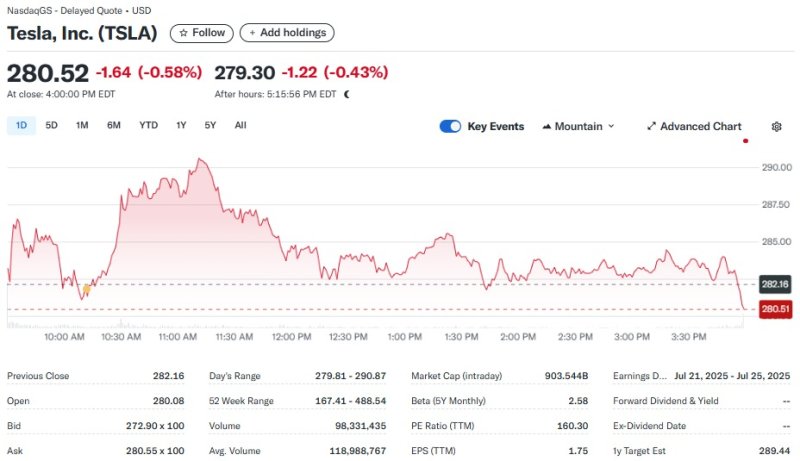The image size is (800, 461).
Task: Click the Ex-Dividend Date label
Action: [649, 426]
